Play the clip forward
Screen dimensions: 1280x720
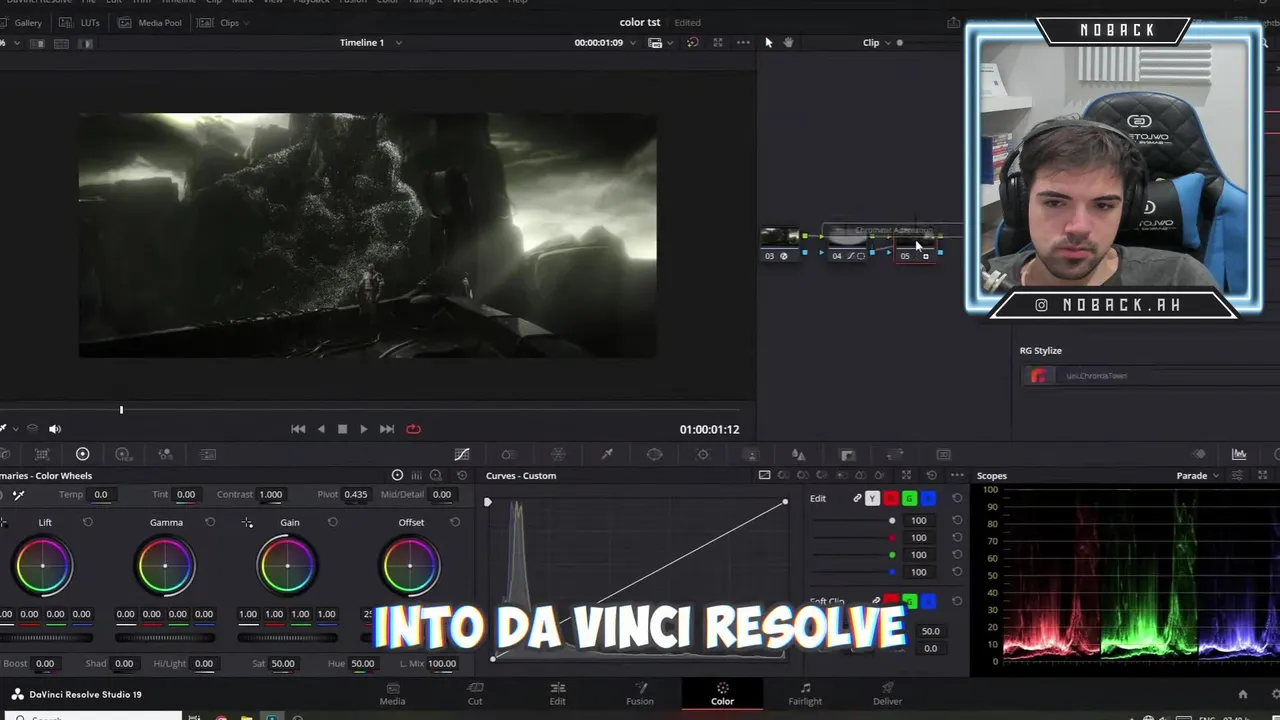point(363,429)
